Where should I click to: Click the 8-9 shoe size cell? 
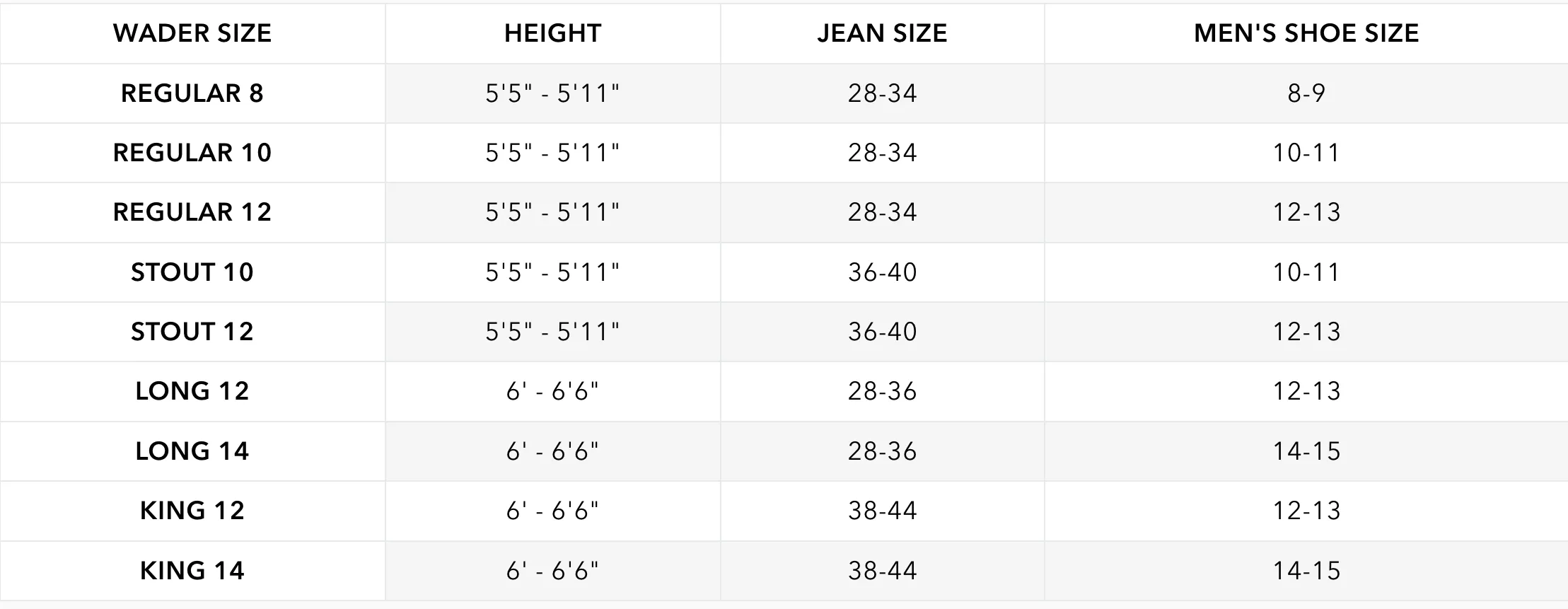pyautogui.click(x=1306, y=93)
